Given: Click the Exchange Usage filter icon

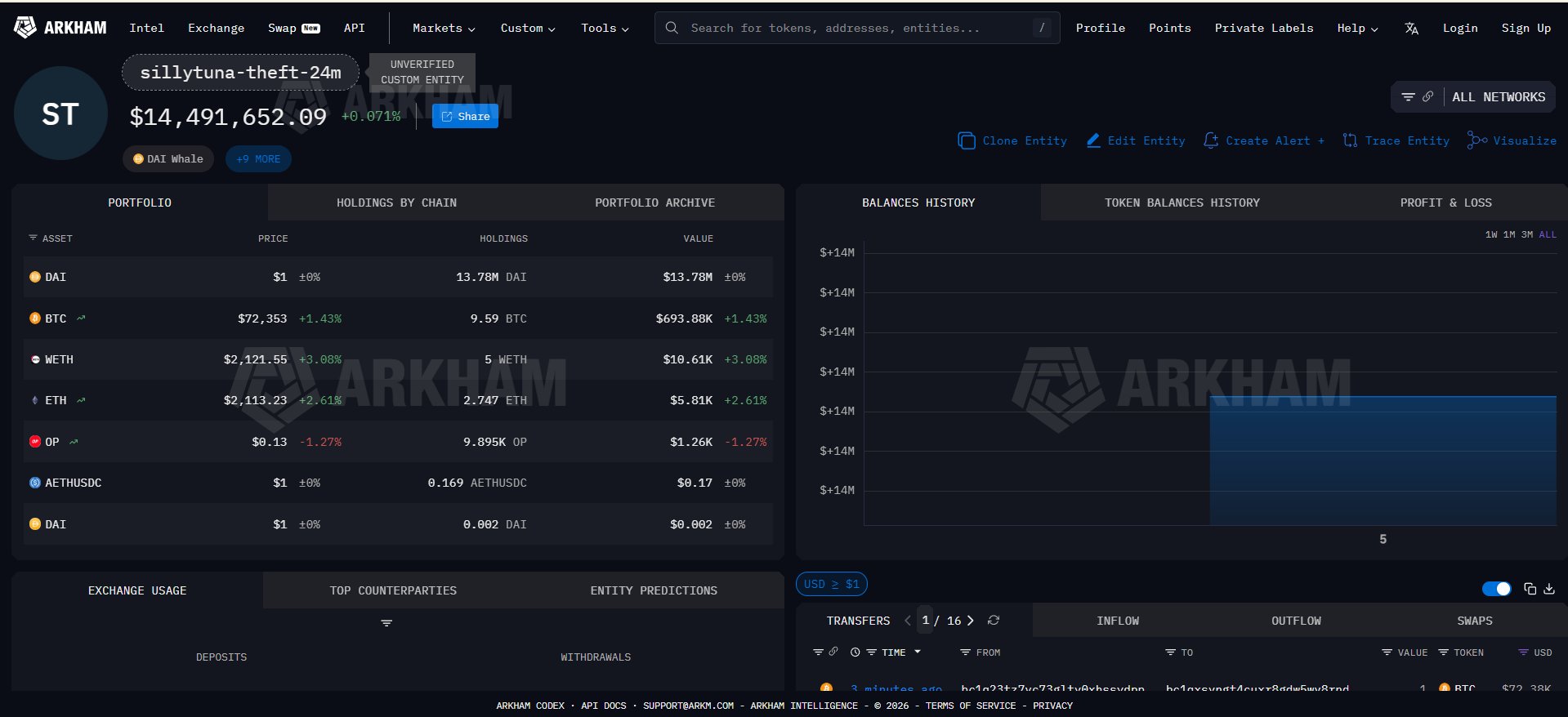Looking at the screenshot, I should point(386,623).
